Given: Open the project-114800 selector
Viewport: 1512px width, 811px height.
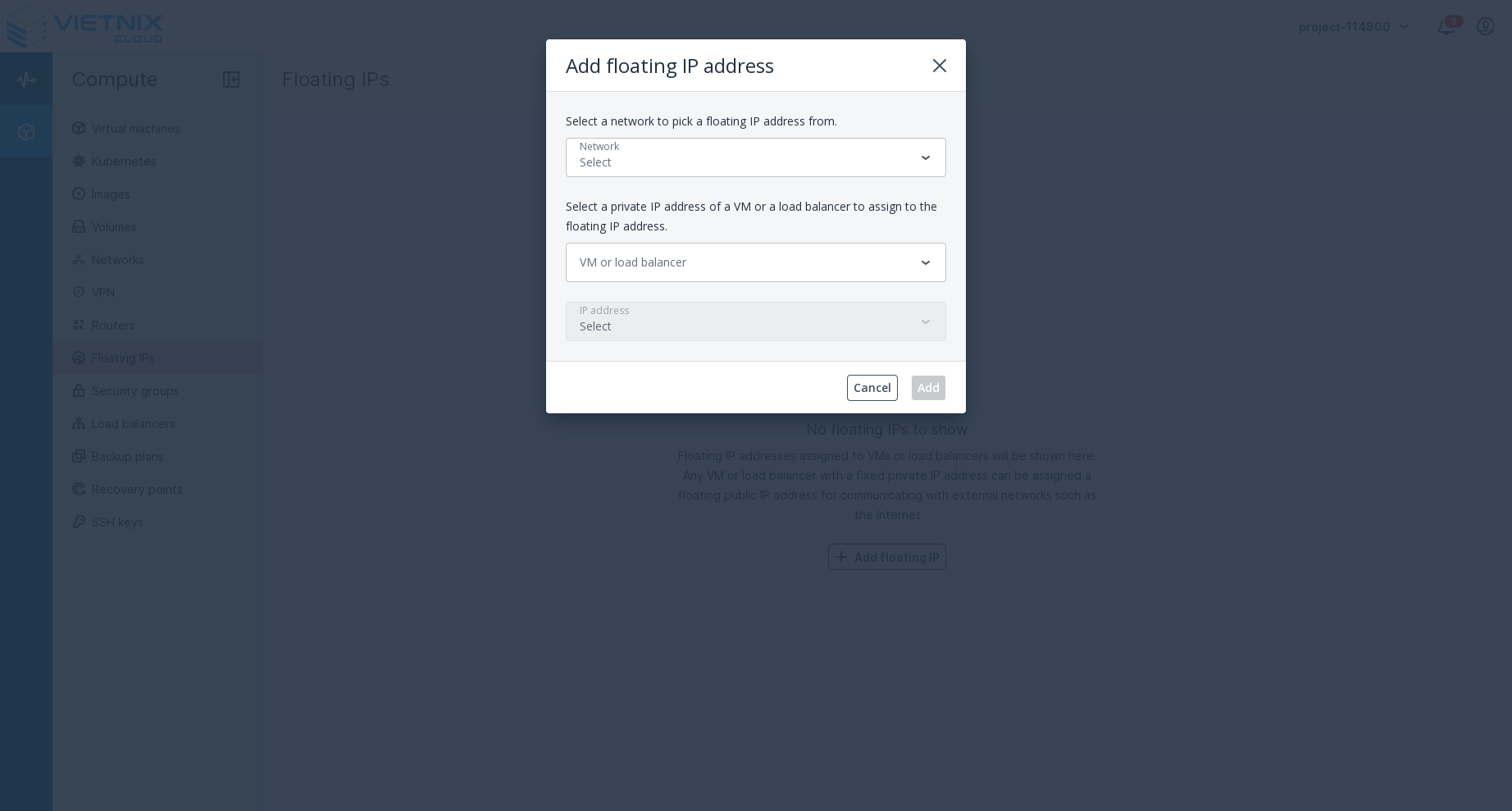Looking at the screenshot, I should tap(1351, 26).
